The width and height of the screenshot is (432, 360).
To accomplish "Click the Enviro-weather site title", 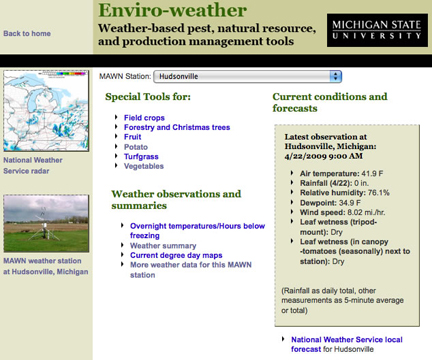I will pyautogui.click(x=173, y=10).
